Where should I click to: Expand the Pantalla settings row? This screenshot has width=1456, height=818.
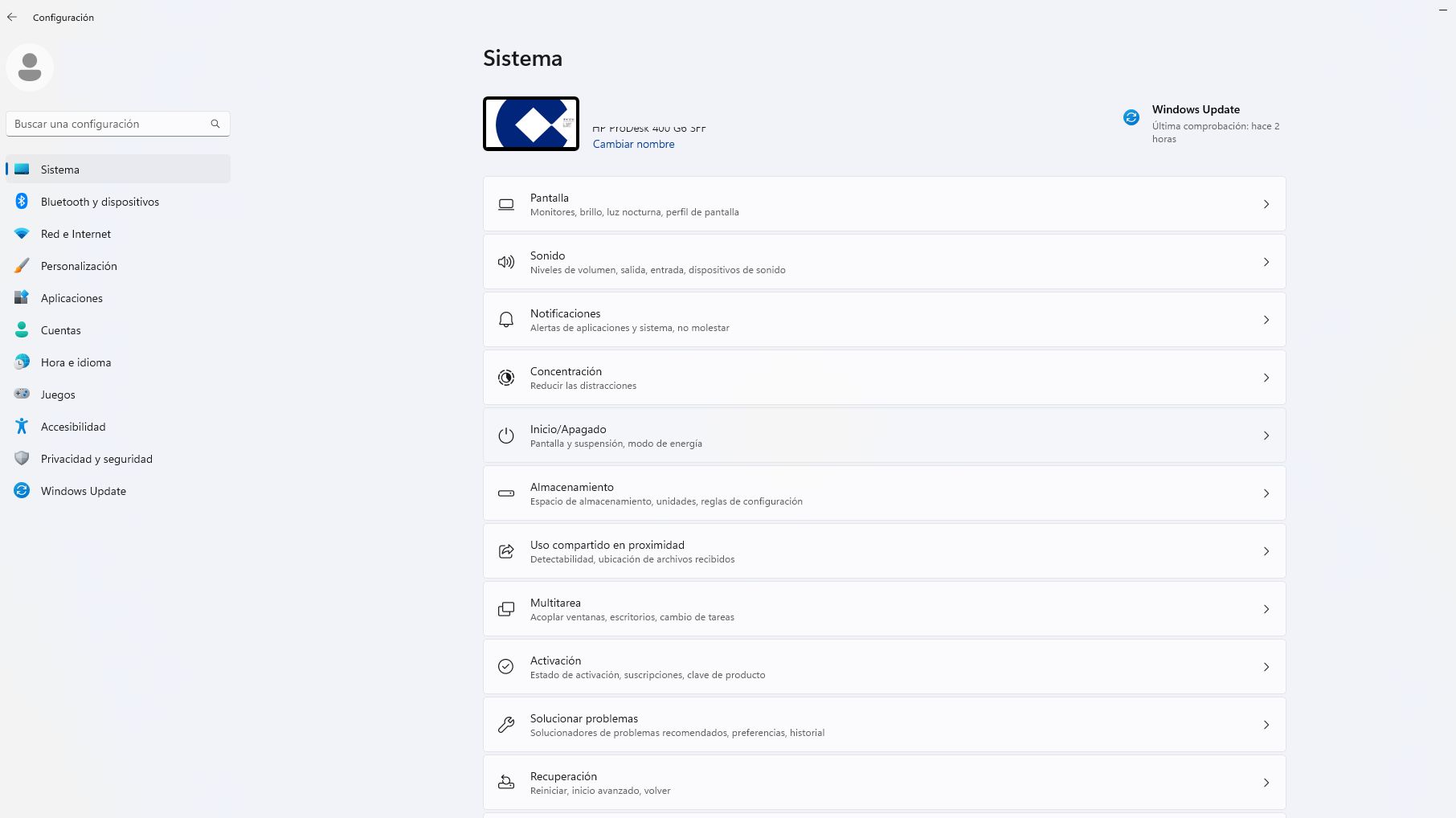pyautogui.click(x=884, y=204)
